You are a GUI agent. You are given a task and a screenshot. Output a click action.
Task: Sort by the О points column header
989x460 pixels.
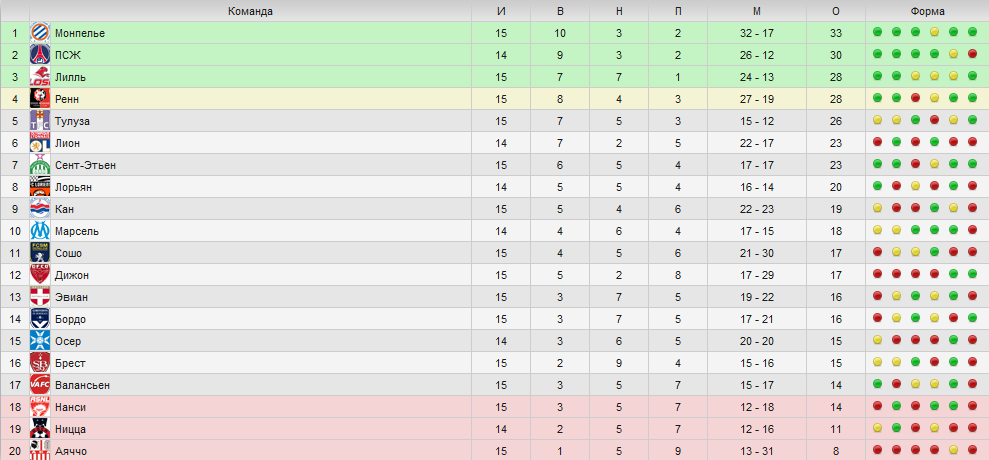pos(836,11)
